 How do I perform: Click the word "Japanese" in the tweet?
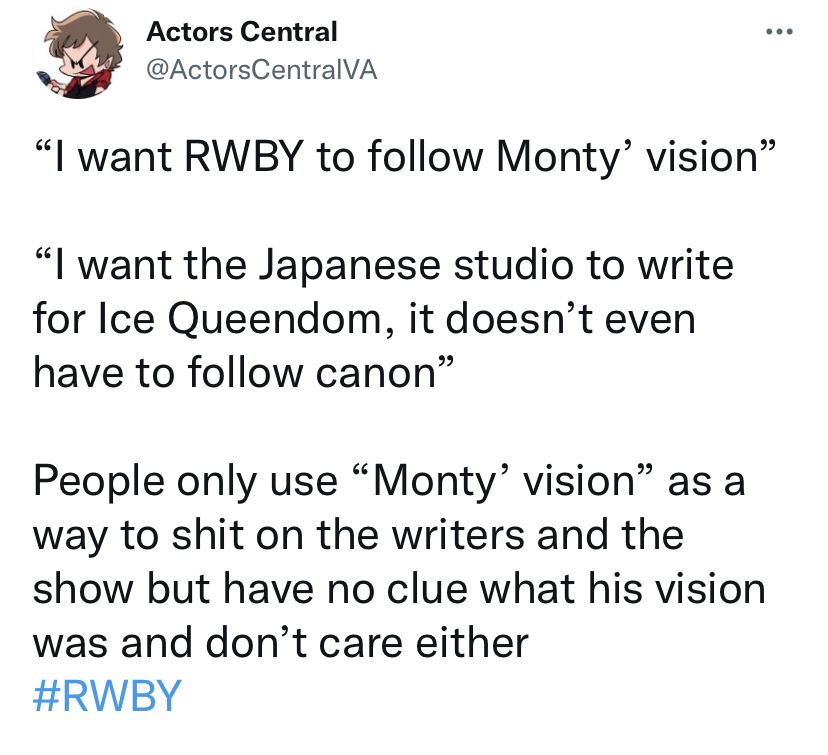pos(349,267)
